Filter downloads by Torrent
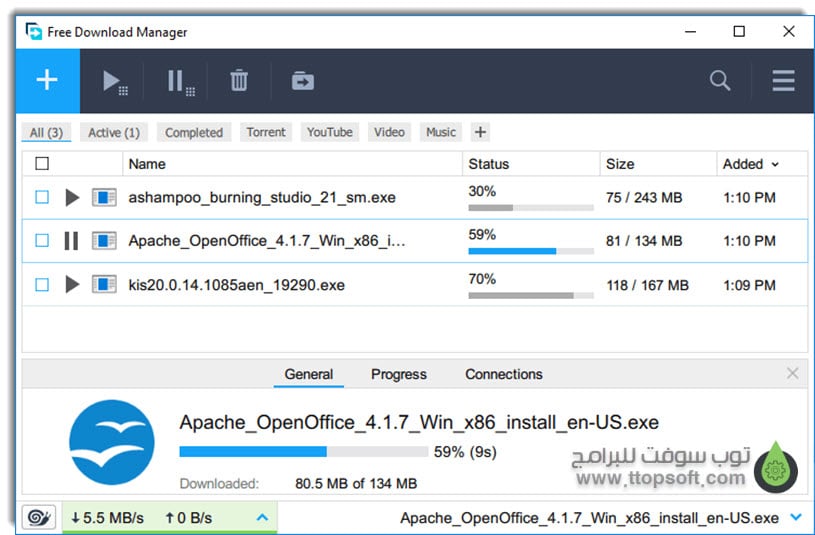The image size is (815, 535). [266, 132]
